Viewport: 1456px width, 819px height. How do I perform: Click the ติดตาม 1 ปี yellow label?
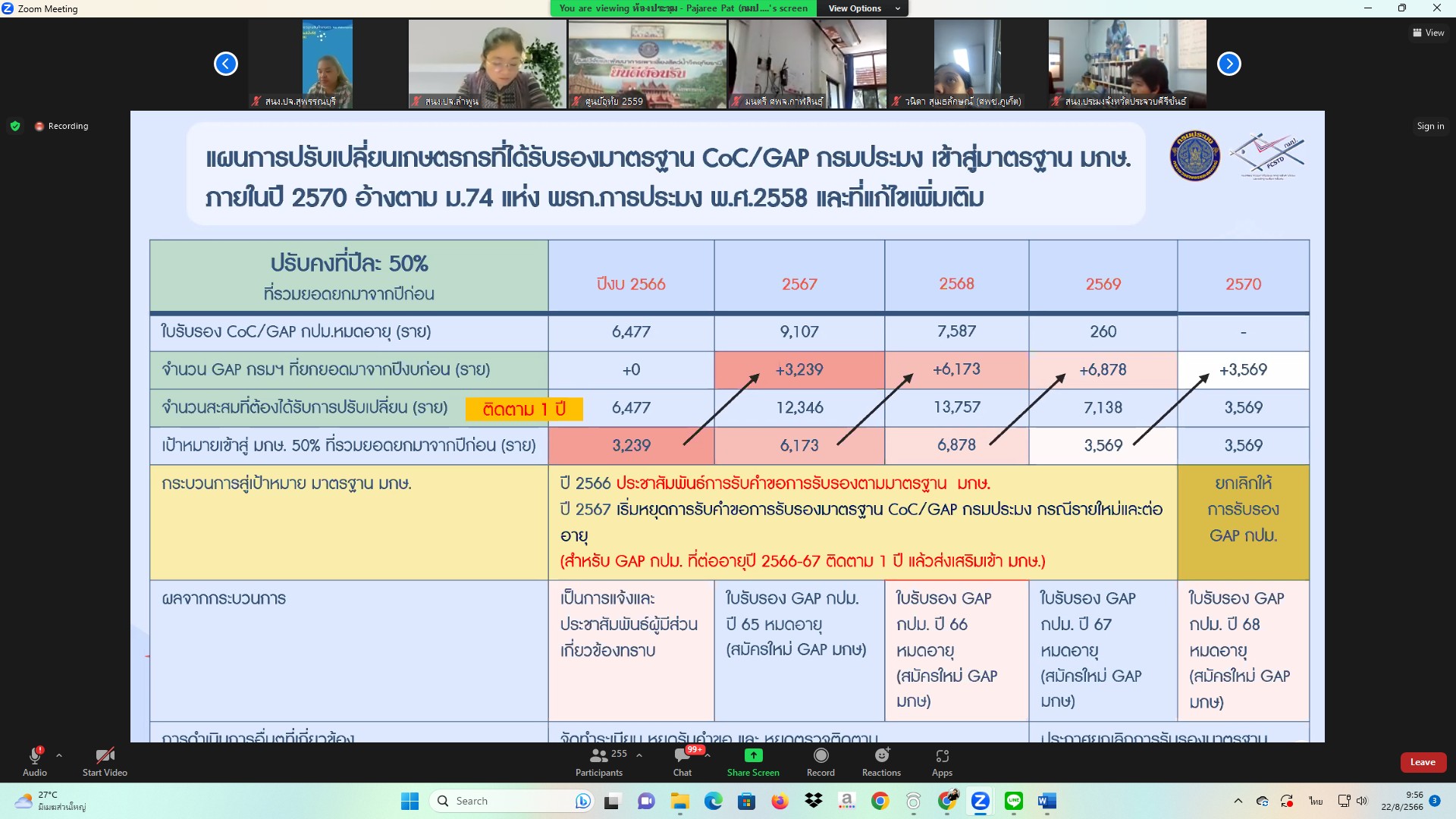(x=524, y=409)
